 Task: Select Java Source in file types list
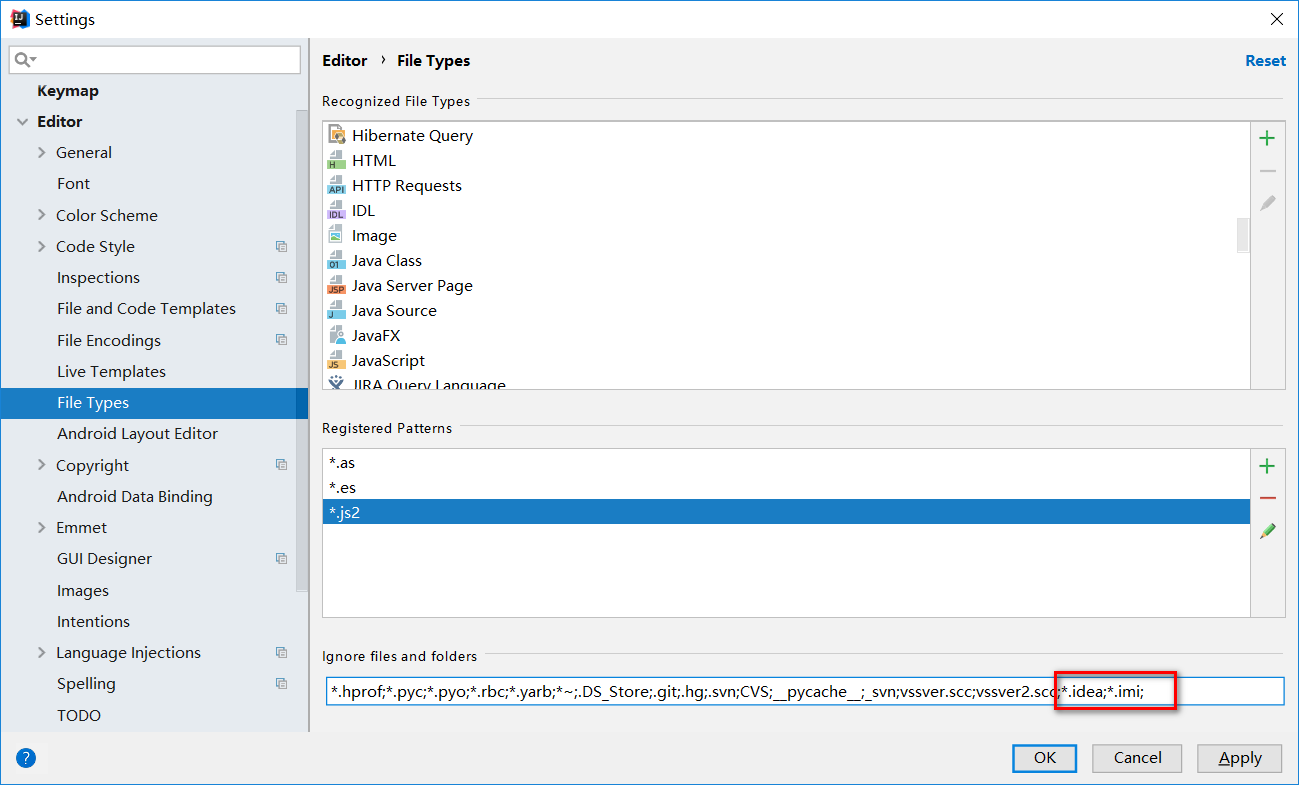(394, 311)
